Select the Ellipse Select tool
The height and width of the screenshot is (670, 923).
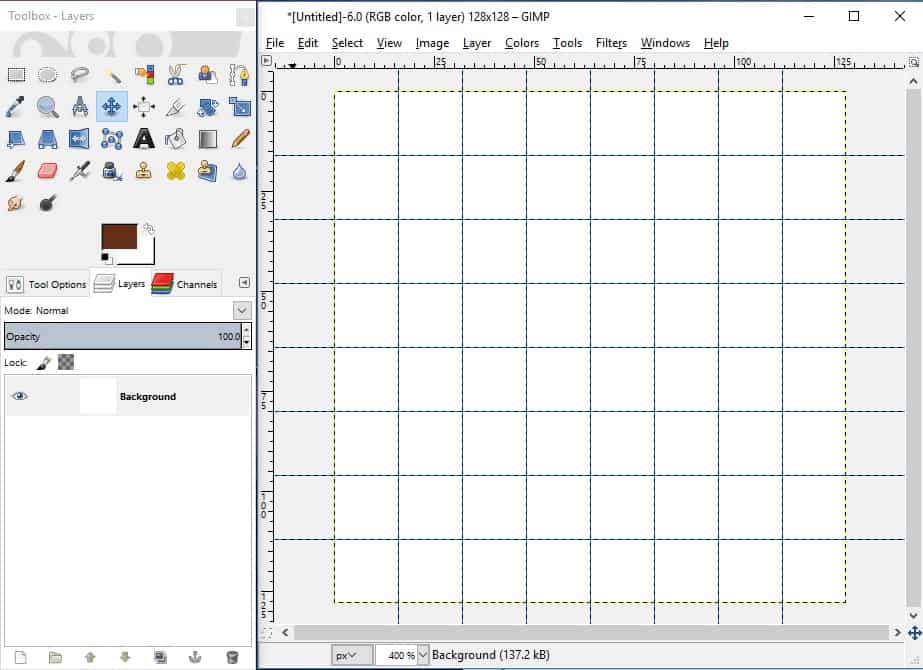click(x=48, y=74)
